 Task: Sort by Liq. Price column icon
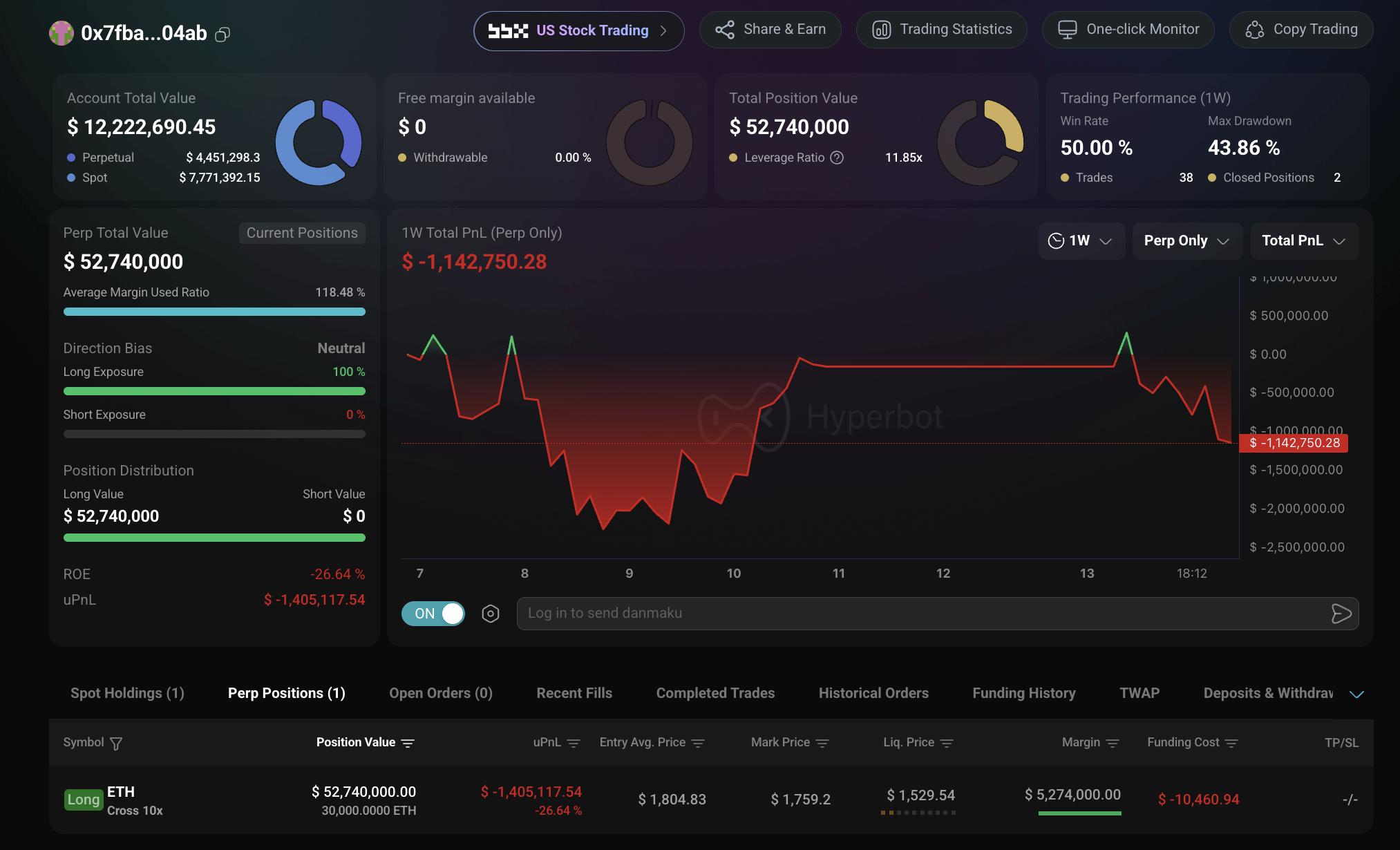(x=947, y=744)
